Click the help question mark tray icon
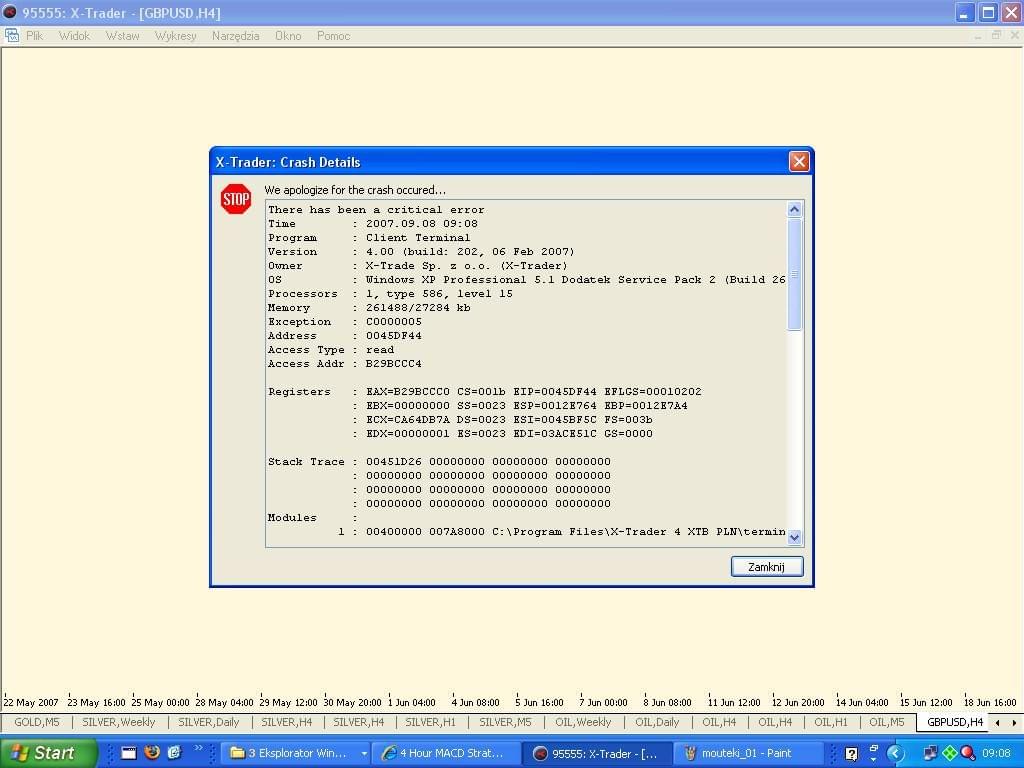This screenshot has height=768, width=1024. pyautogui.click(x=851, y=754)
